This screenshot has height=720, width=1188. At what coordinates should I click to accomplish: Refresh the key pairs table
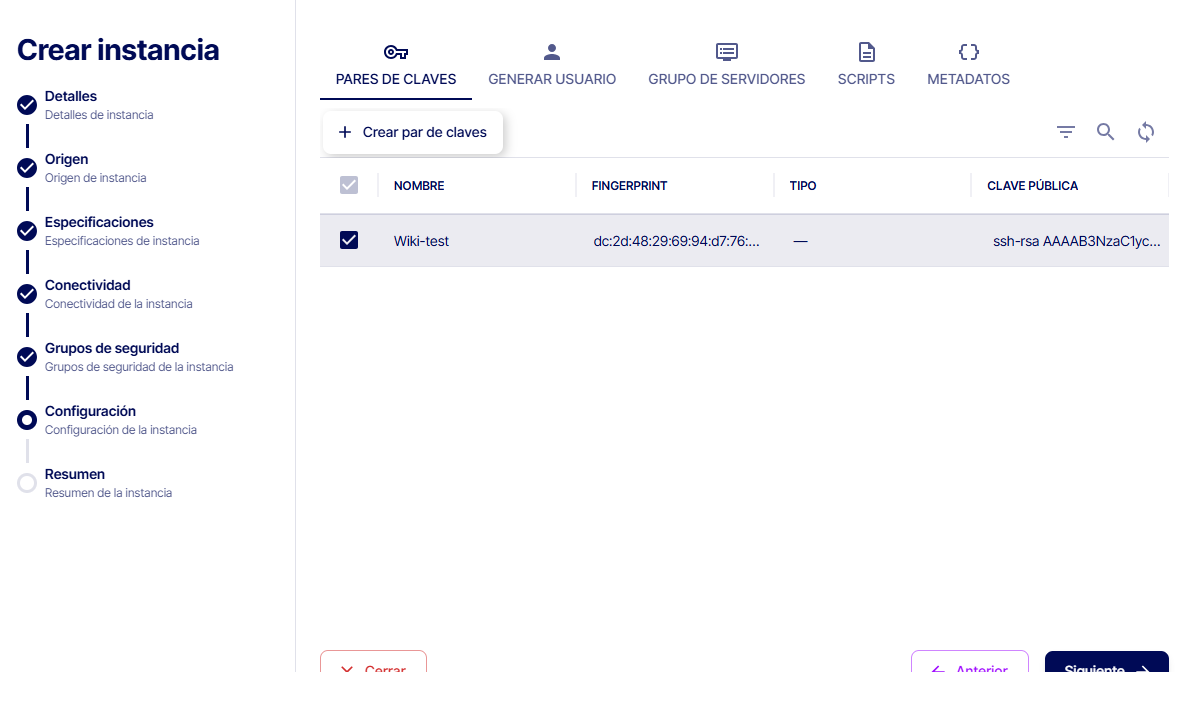(x=1146, y=132)
